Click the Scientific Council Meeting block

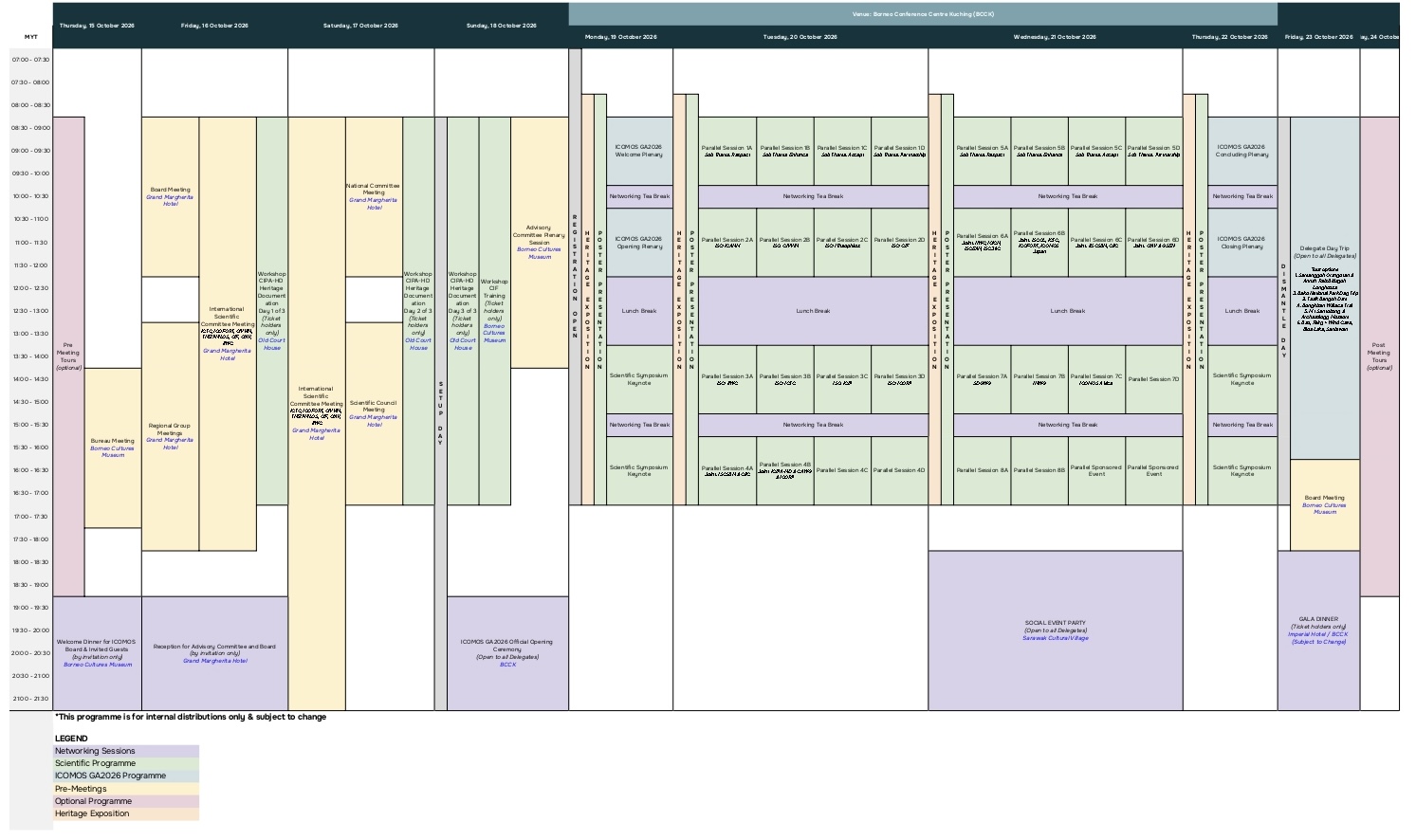point(374,413)
